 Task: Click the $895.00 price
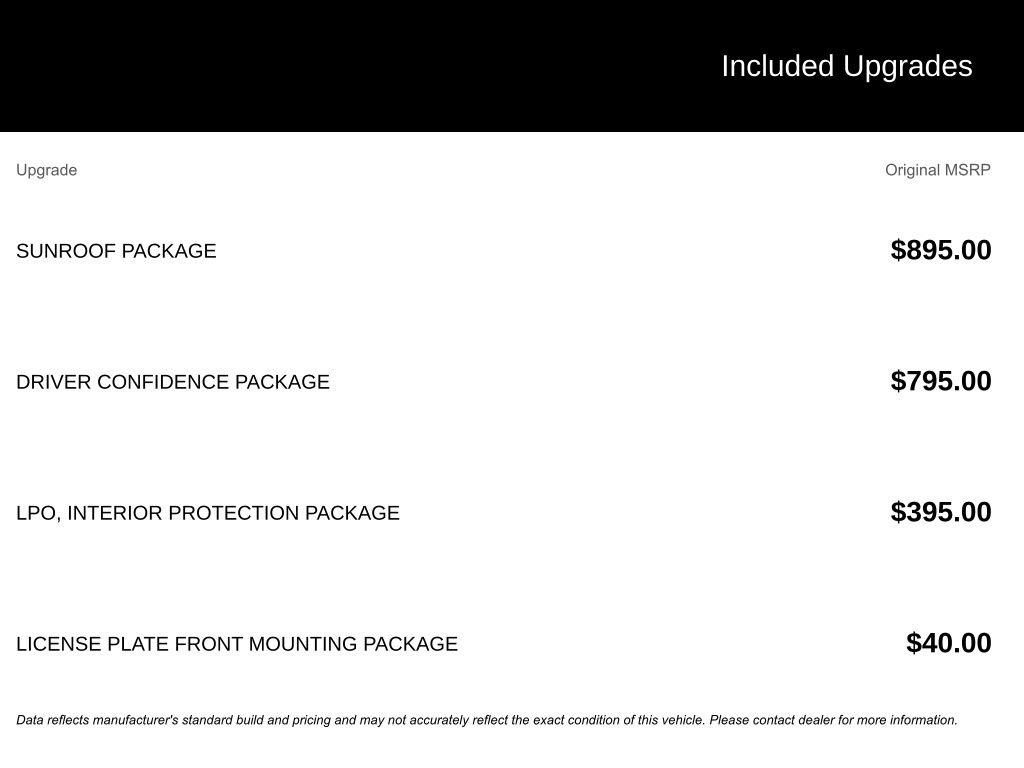(941, 250)
